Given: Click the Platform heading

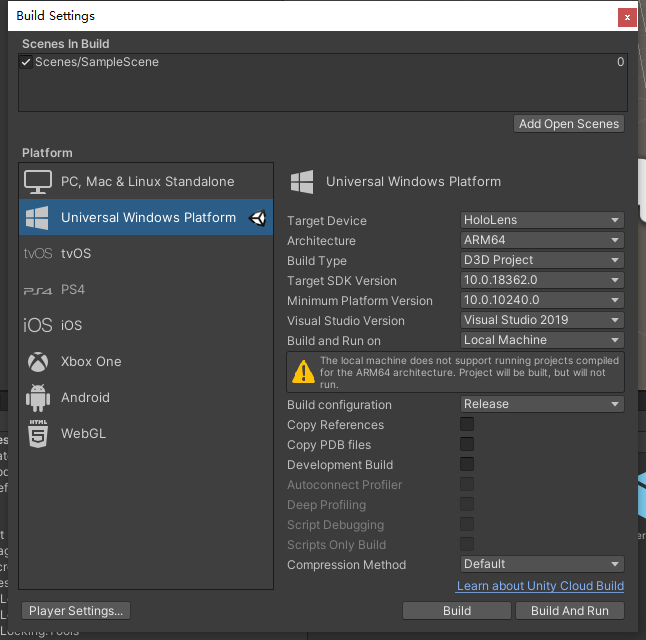Looking at the screenshot, I should (47, 153).
